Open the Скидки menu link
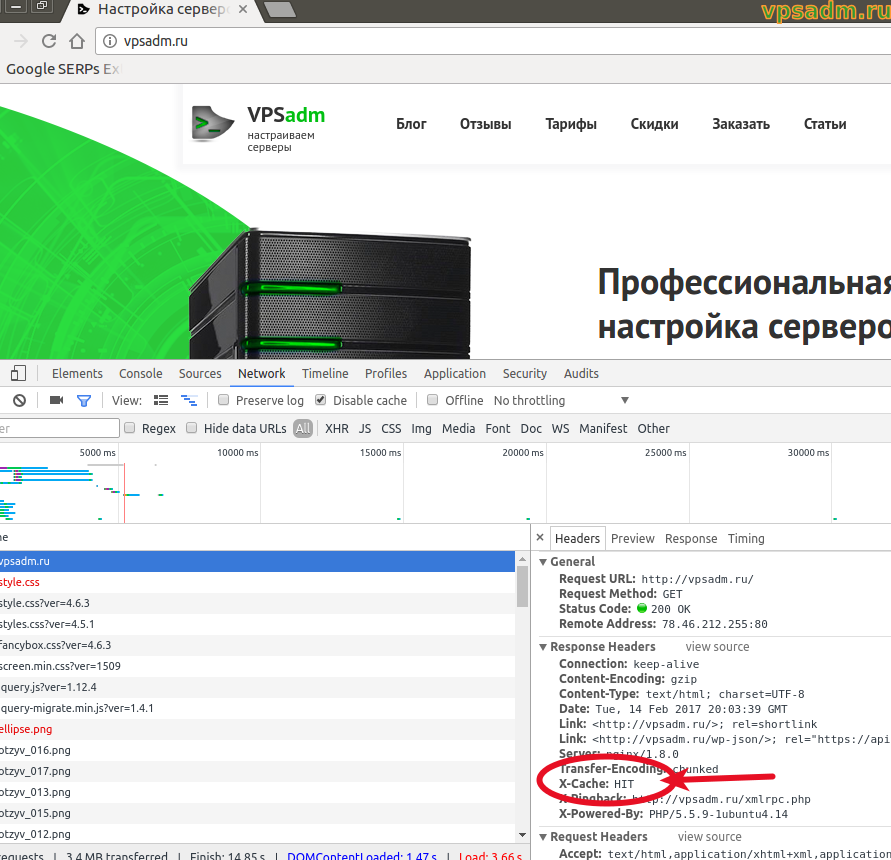 coord(654,124)
